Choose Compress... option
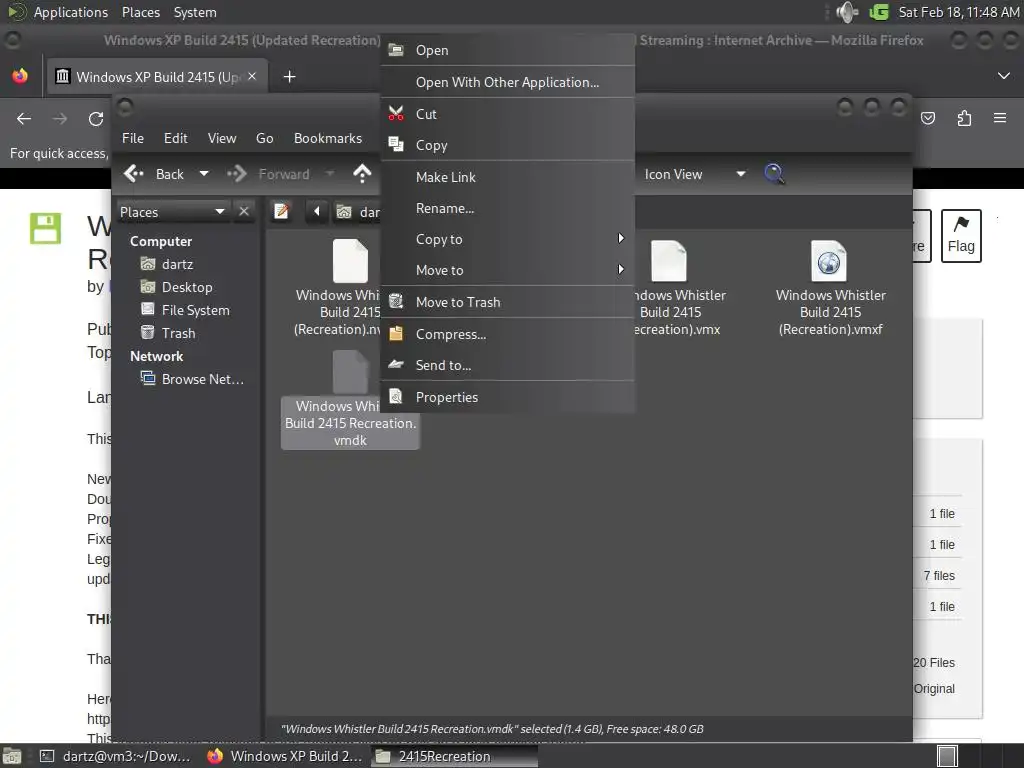Image resolution: width=1024 pixels, height=768 pixels. [x=507, y=334]
